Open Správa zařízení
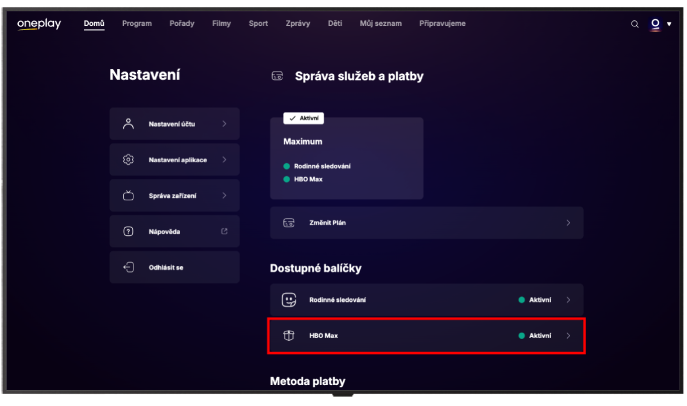 174,196
